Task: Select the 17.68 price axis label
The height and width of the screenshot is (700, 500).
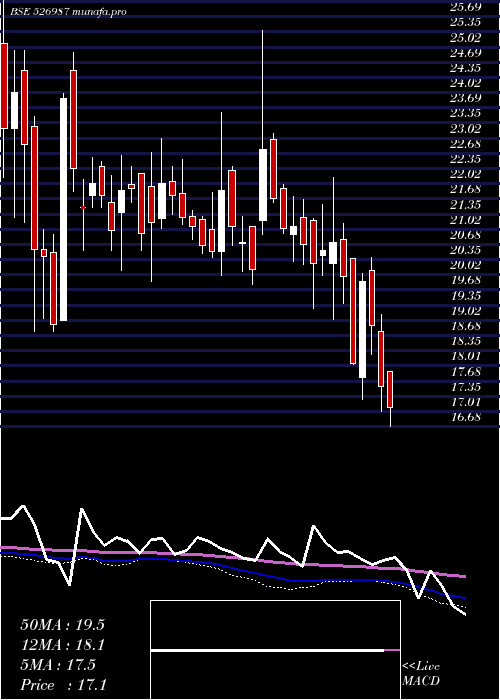Action: (x=465, y=371)
